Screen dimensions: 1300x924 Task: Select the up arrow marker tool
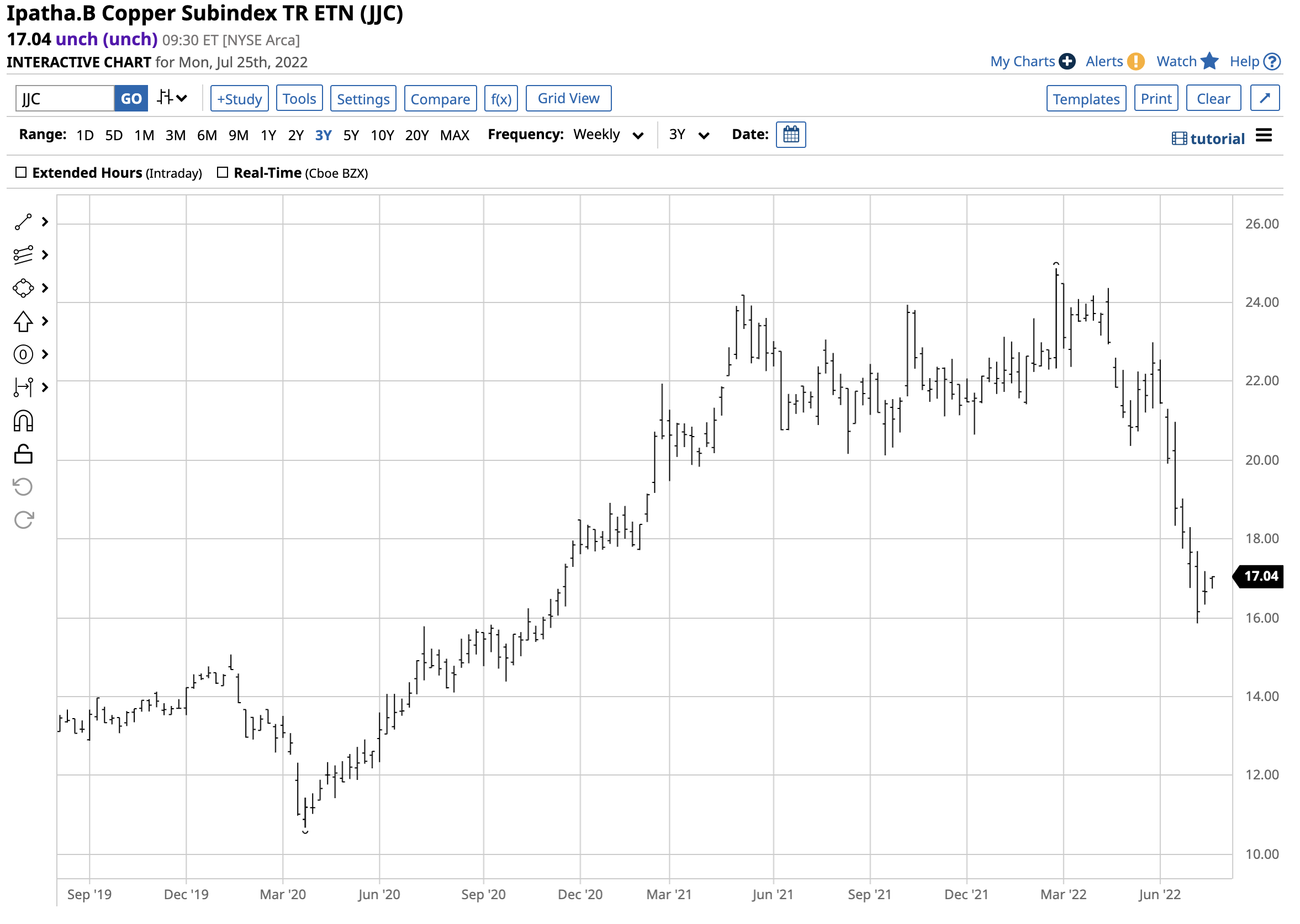click(23, 322)
